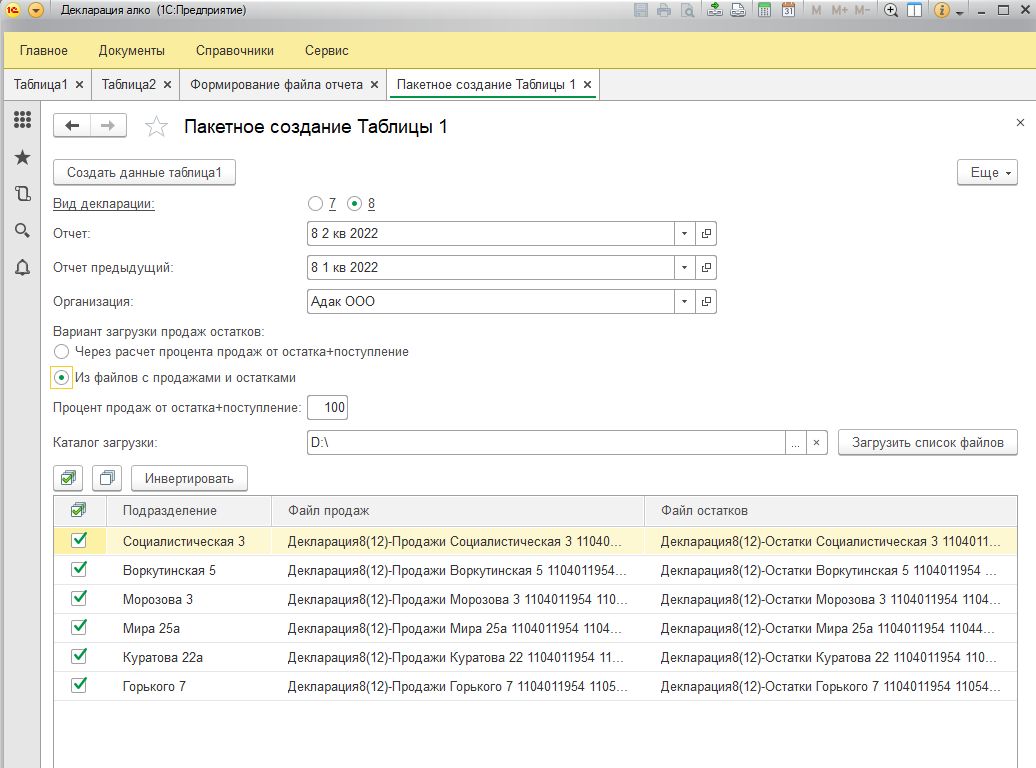Open the Еще dropdown menu
The height and width of the screenshot is (768, 1036).
click(x=987, y=173)
